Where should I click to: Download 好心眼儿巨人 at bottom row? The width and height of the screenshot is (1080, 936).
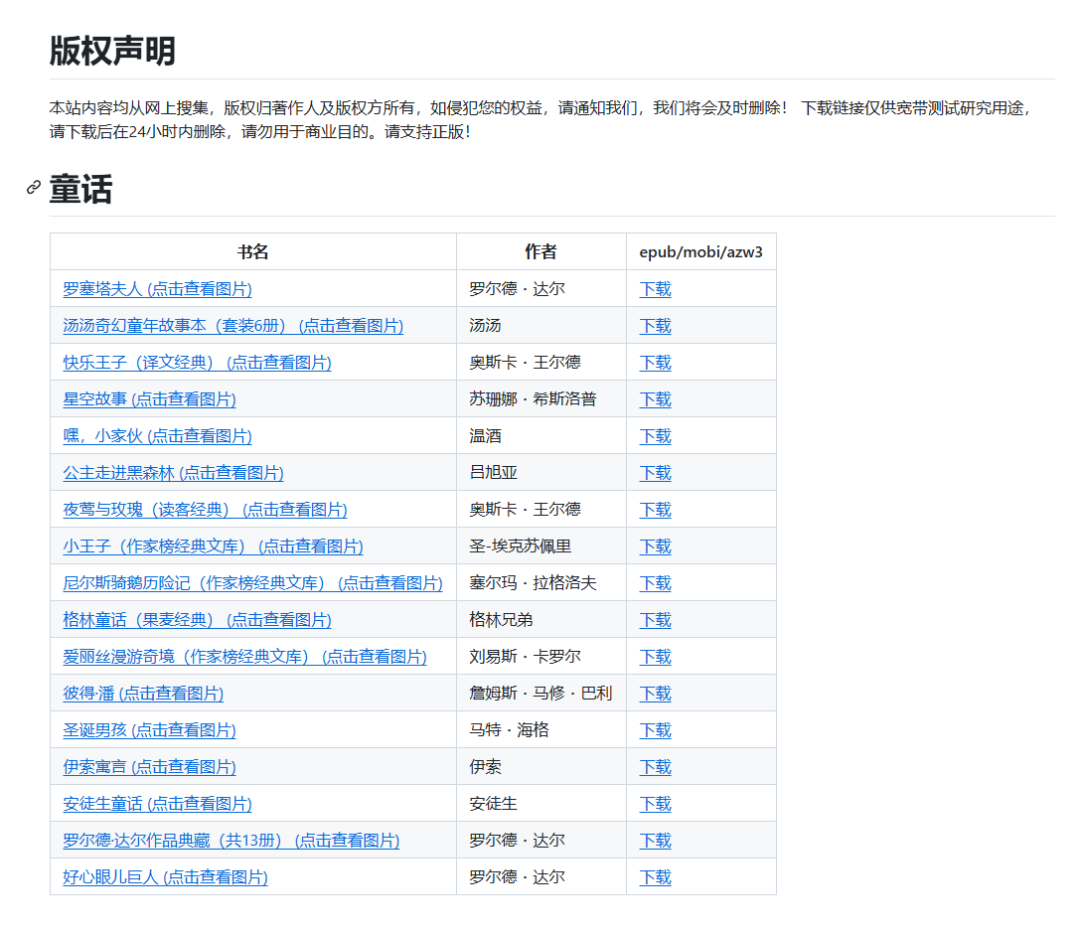click(655, 877)
